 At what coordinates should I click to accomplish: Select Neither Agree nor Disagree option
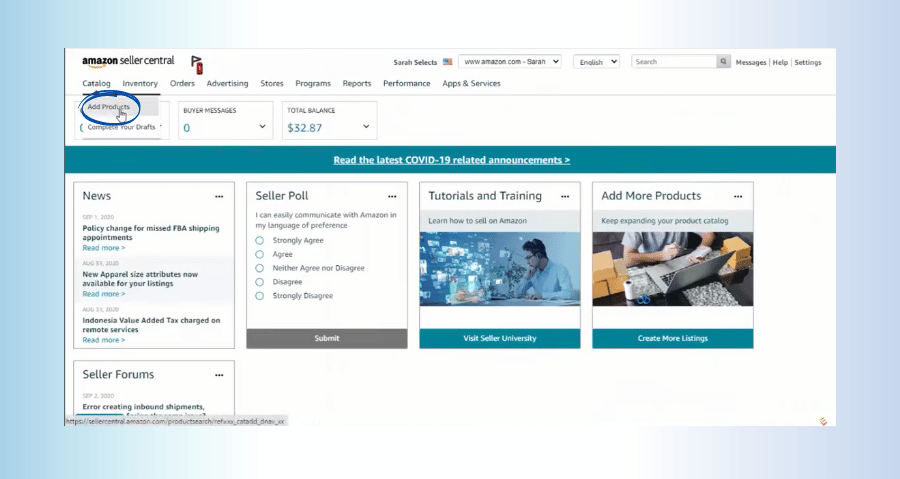(259, 268)
